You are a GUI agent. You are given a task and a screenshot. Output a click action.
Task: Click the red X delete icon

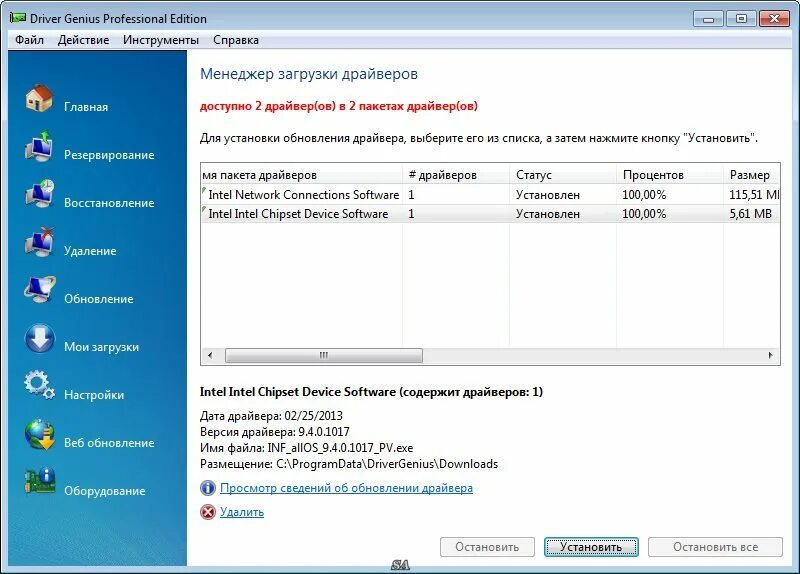(x=208, y=512)
